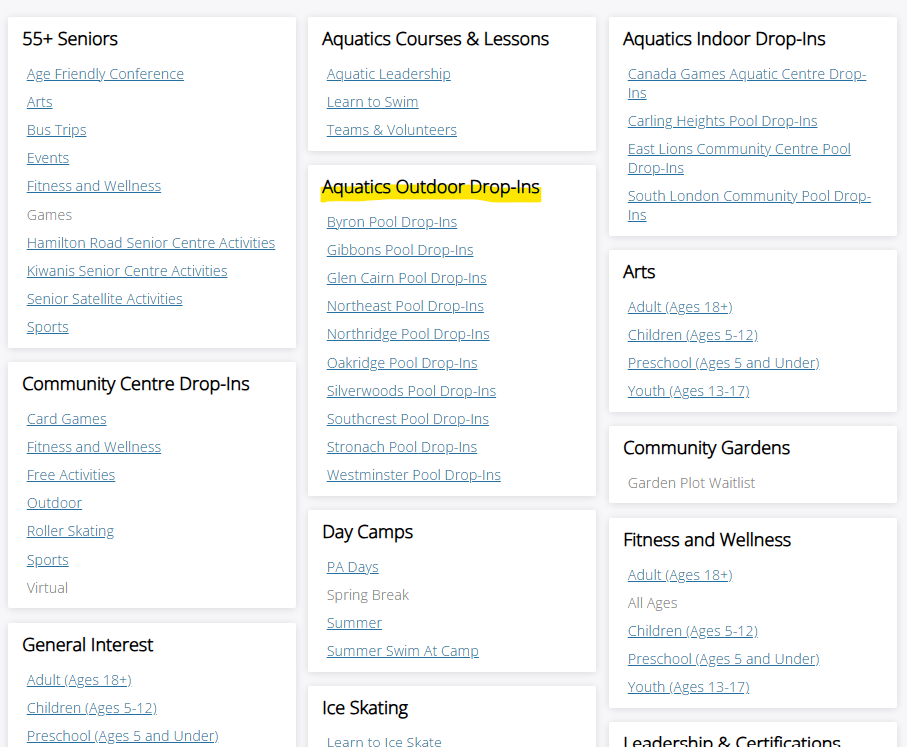Open Children (Ages 5-12) under Fitness and Wellness

point(693,631)
